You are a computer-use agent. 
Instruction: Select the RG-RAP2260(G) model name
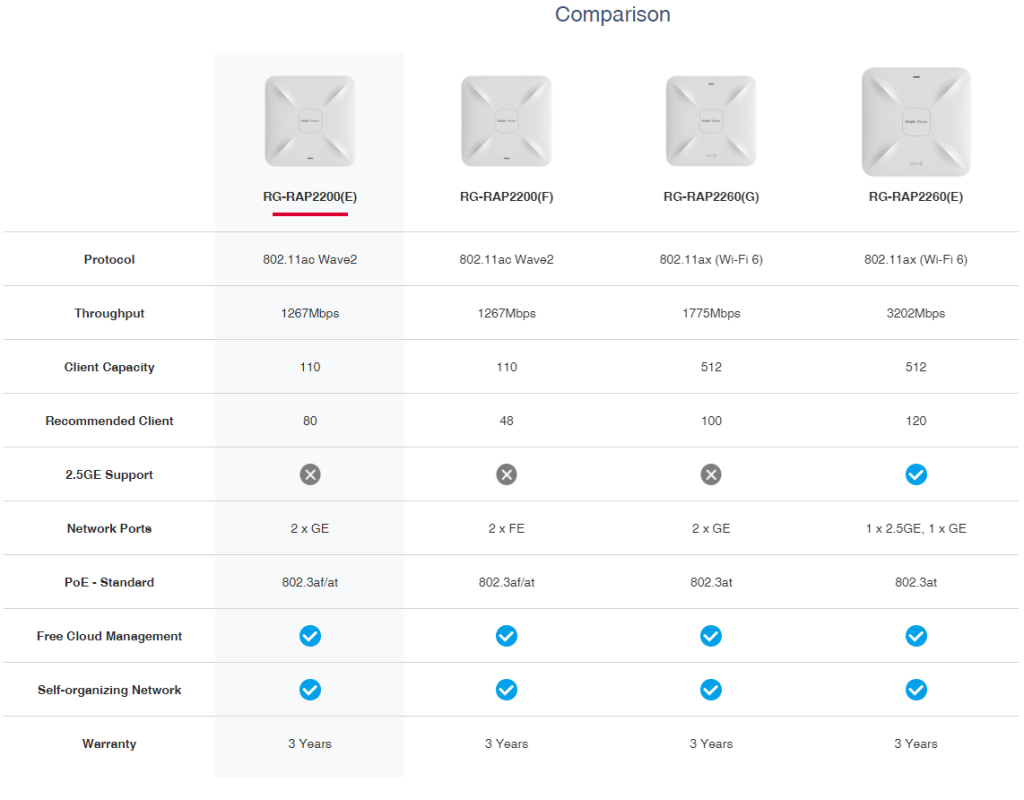pos(711,197)
